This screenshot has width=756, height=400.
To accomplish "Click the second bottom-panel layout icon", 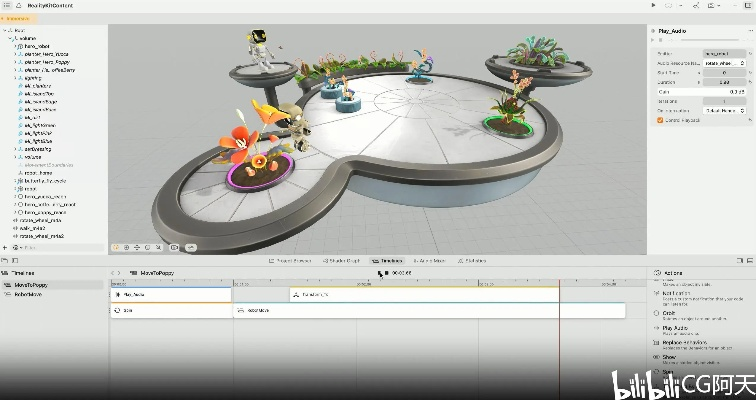I will coord(15,260).
